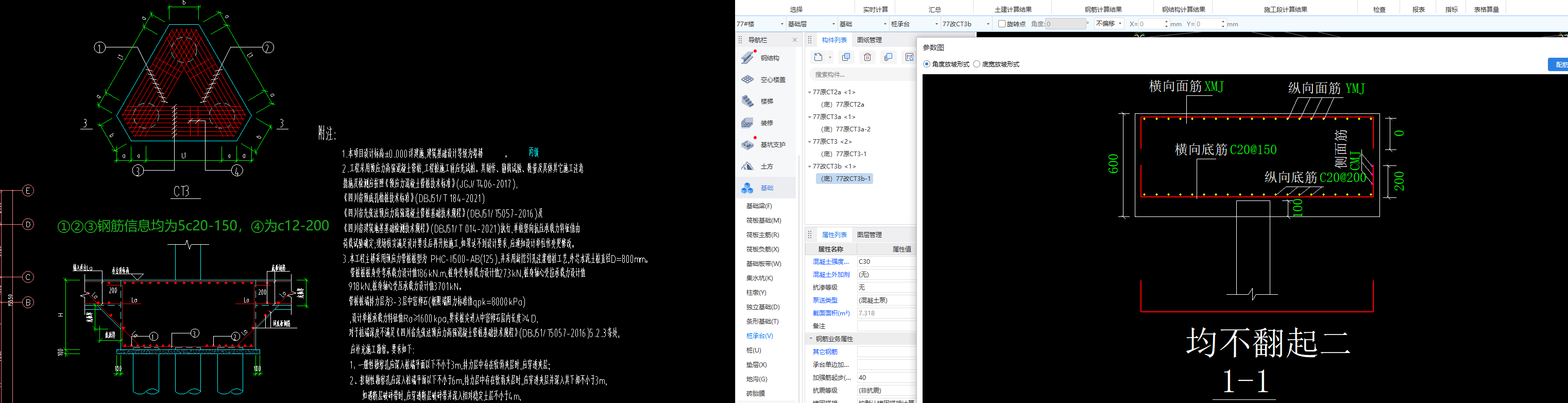Click the 集水坑(K) nav item
This screenshot has width=1568, height=403.
tap(760, 278)
